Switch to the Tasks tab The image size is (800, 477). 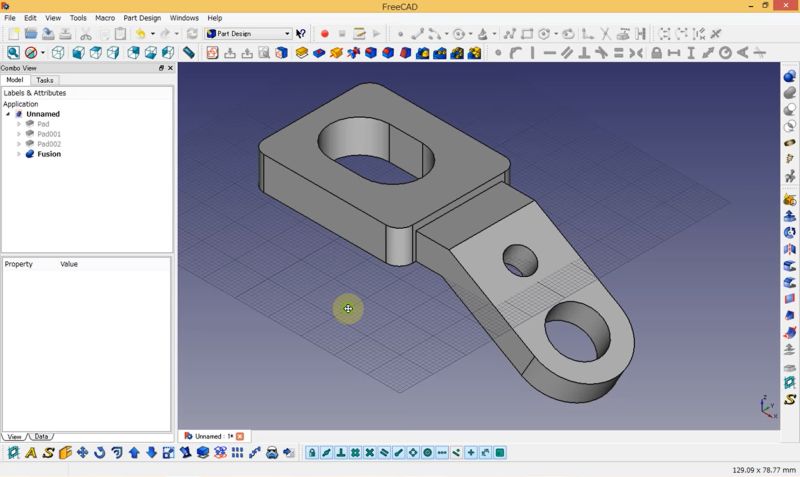(44, 80)
